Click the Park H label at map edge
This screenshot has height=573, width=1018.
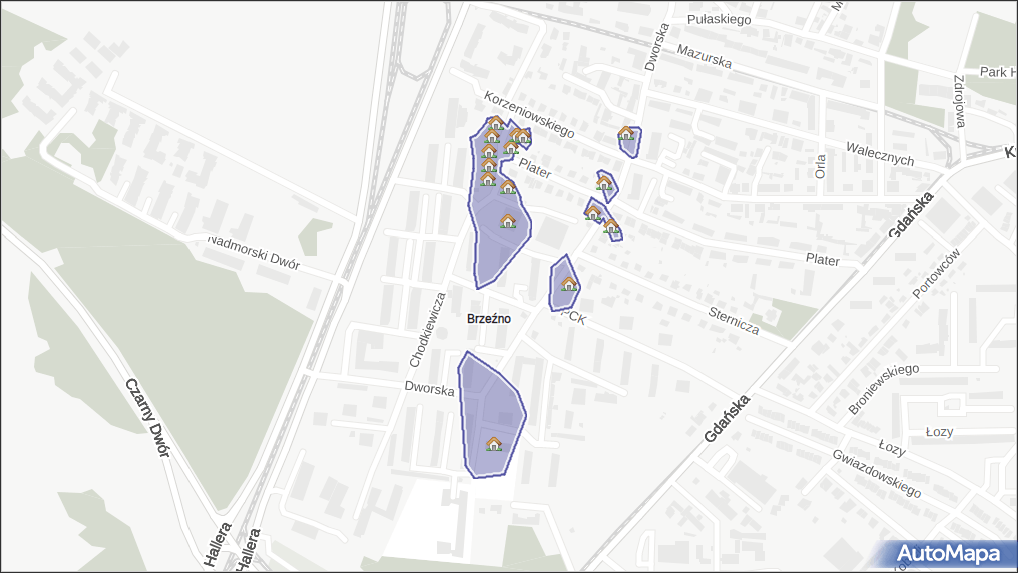(x=998, y=72)
